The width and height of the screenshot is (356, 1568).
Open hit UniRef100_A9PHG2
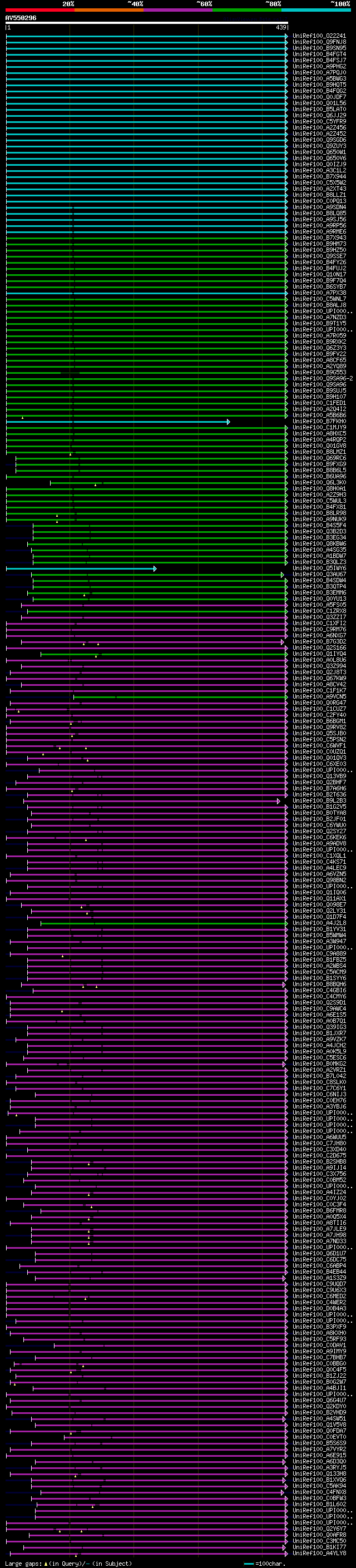coord(319,66)
